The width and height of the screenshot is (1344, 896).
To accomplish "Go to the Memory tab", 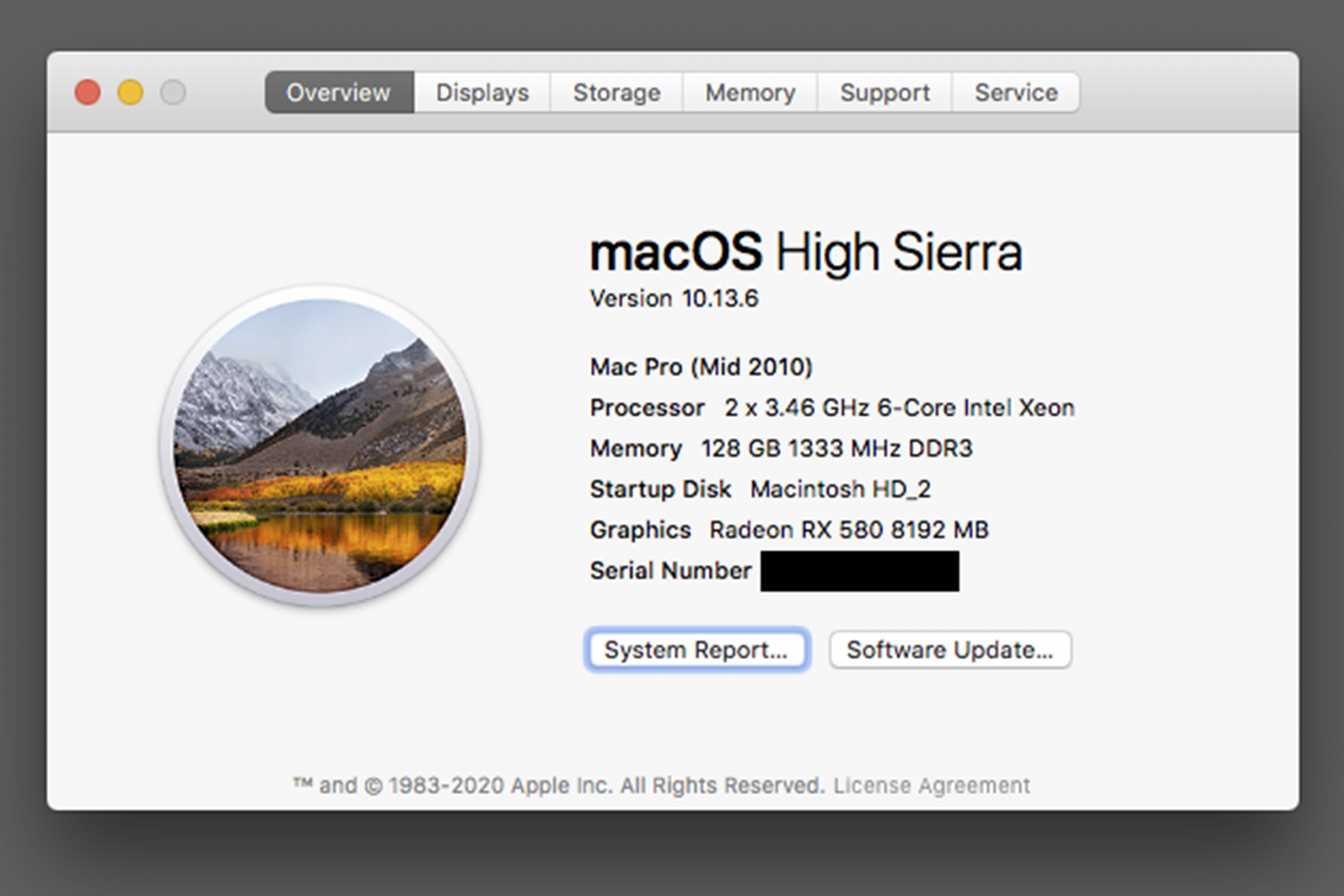I will (x=750, y=92).
